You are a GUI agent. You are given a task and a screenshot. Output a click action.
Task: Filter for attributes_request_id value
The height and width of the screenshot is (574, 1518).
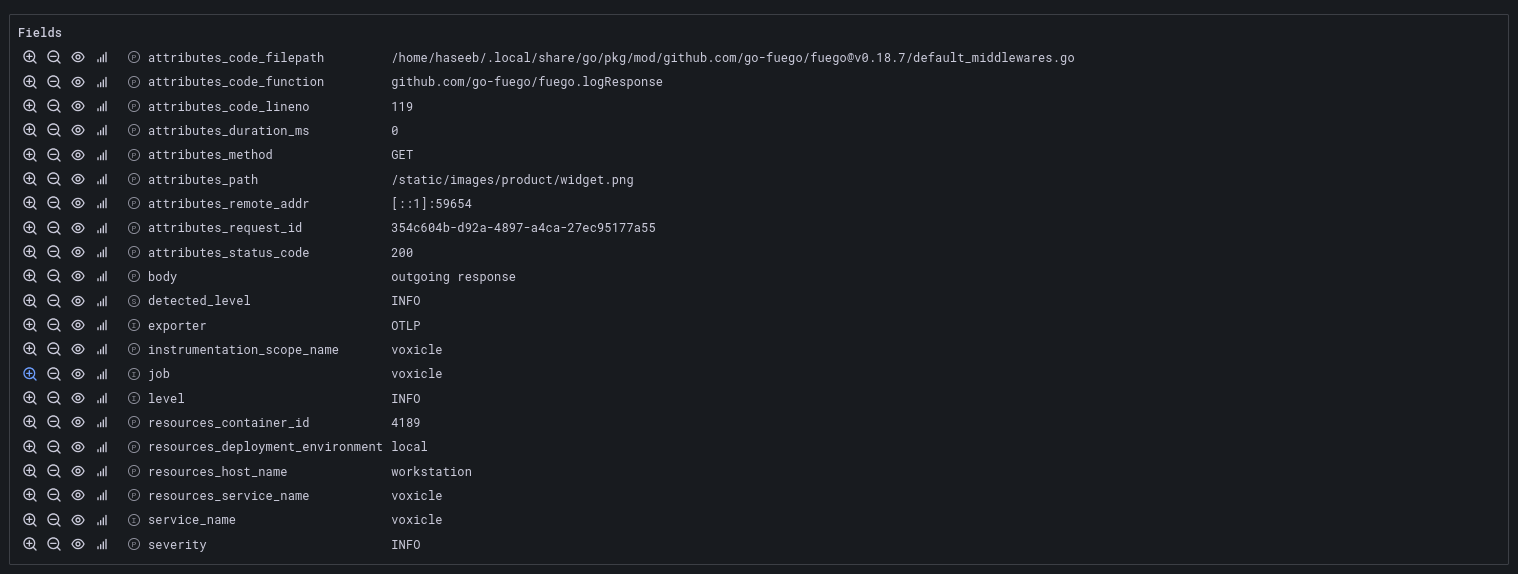click(x=30, y=228)
